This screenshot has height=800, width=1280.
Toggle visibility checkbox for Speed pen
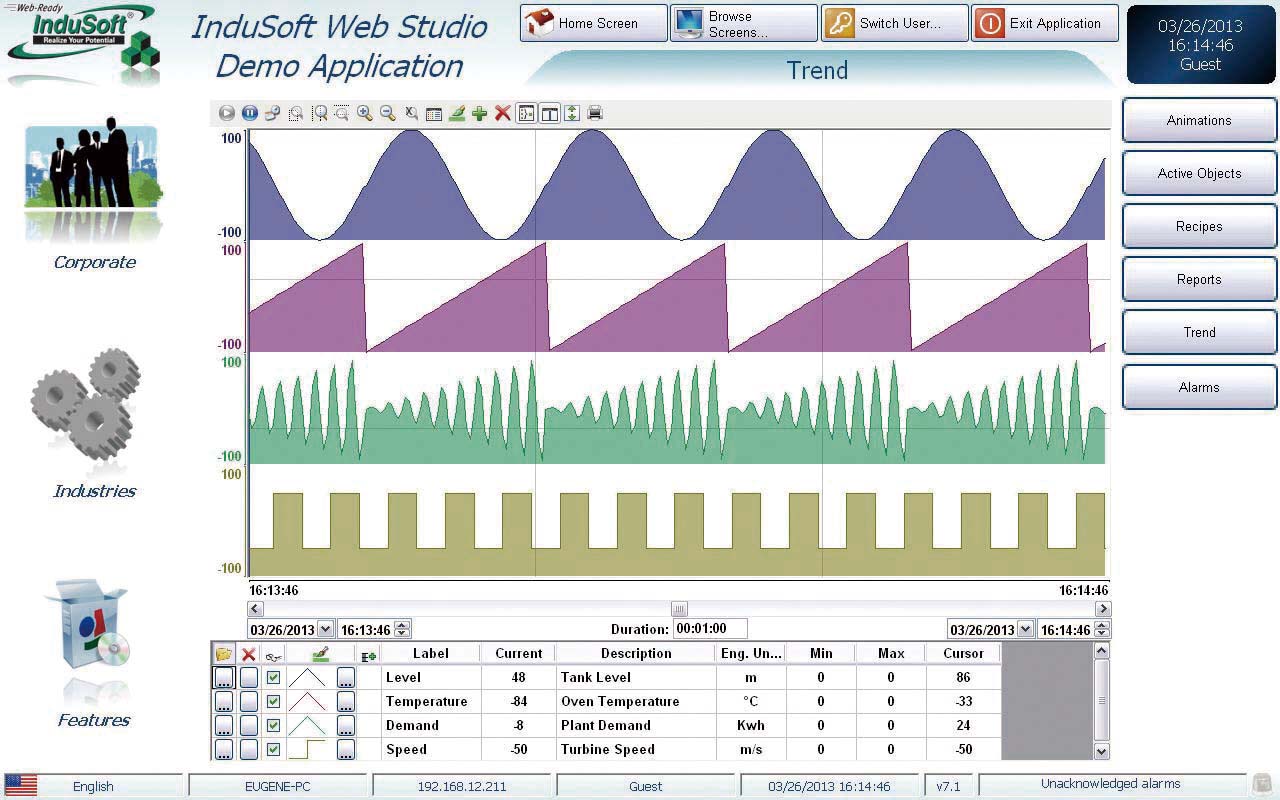click(273, 750)
